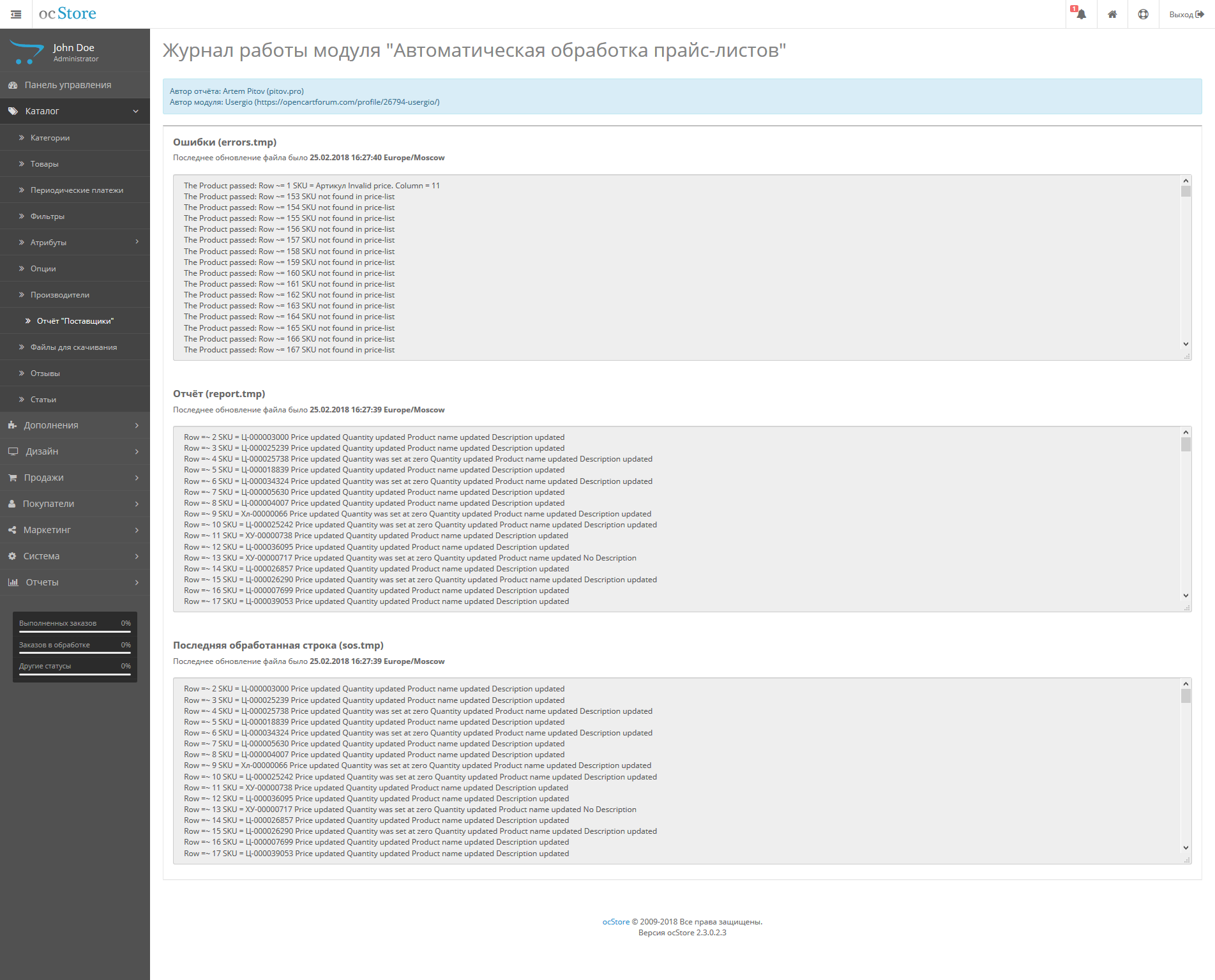Click the report.tmp resize grip handle

coord(1187,608)
